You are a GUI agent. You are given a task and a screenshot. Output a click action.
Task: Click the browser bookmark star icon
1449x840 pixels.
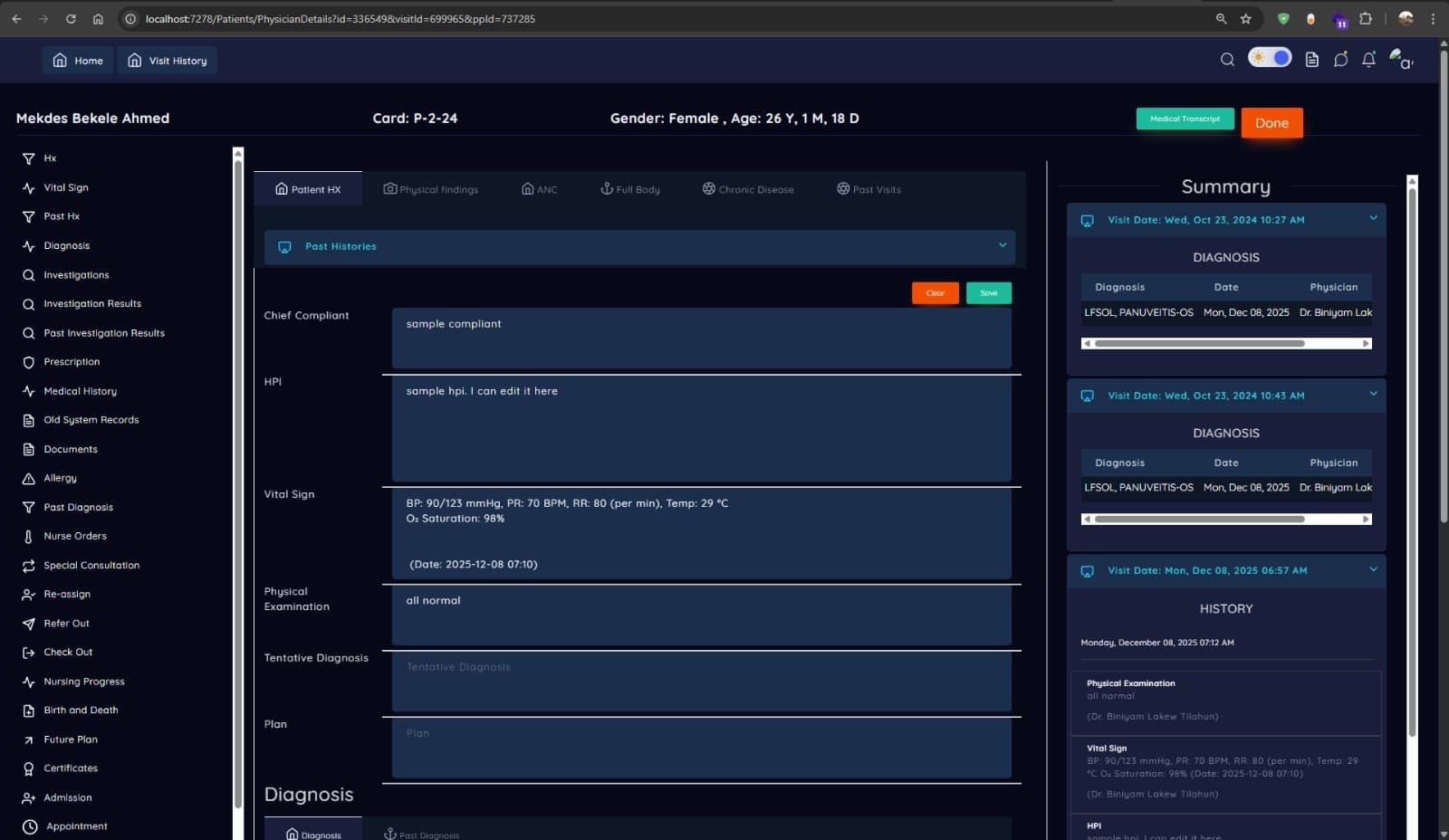1246,18
